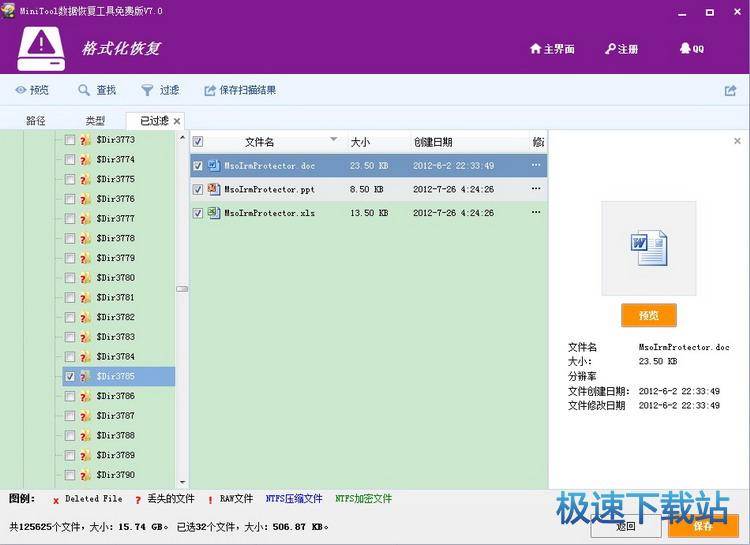
Task: Open the 注册 key registration
Action: coord(621,49)
